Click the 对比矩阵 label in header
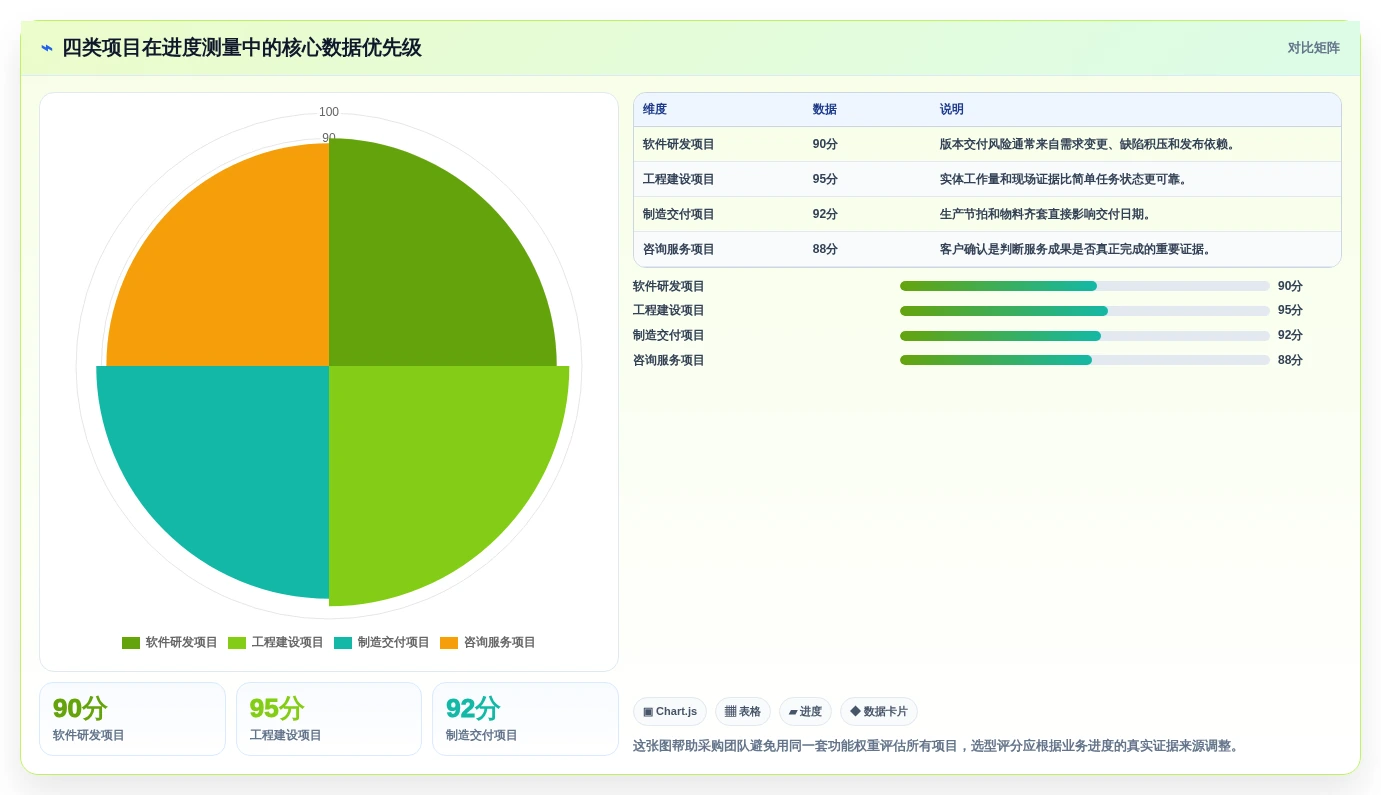The image size is (1381, 795). click(1313, 48)
